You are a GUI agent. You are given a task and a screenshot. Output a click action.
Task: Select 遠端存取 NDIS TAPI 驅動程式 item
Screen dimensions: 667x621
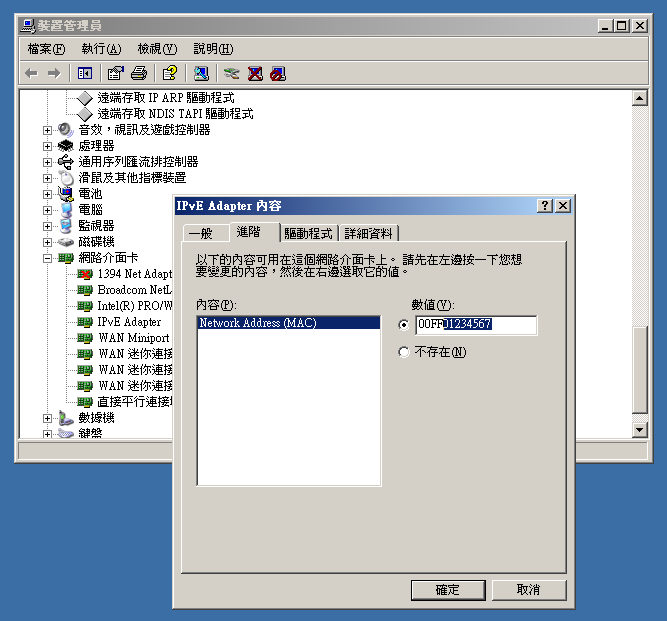pyautogui.click(x=175, y=114)
